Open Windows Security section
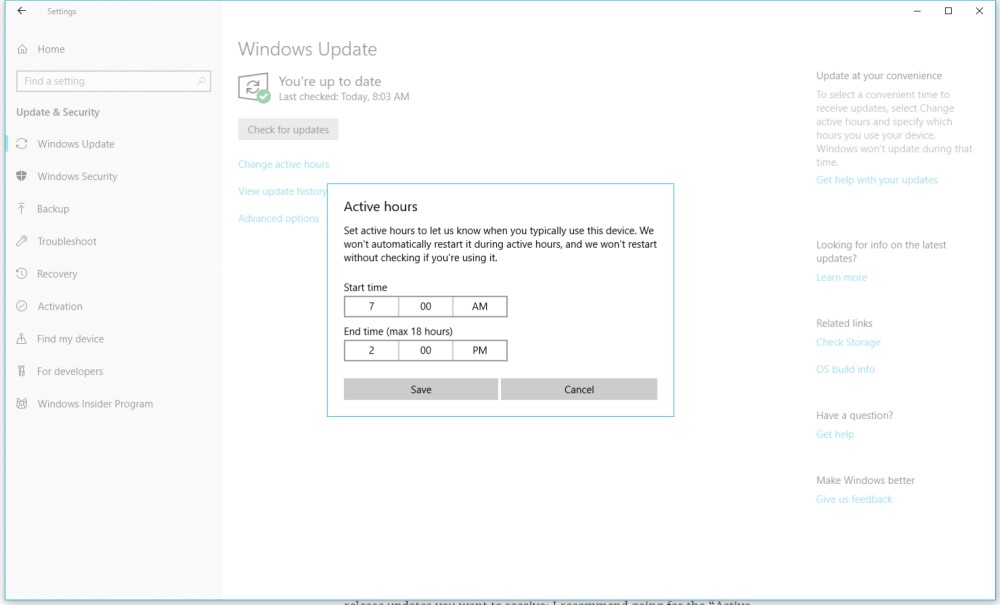 click(77, 177)
